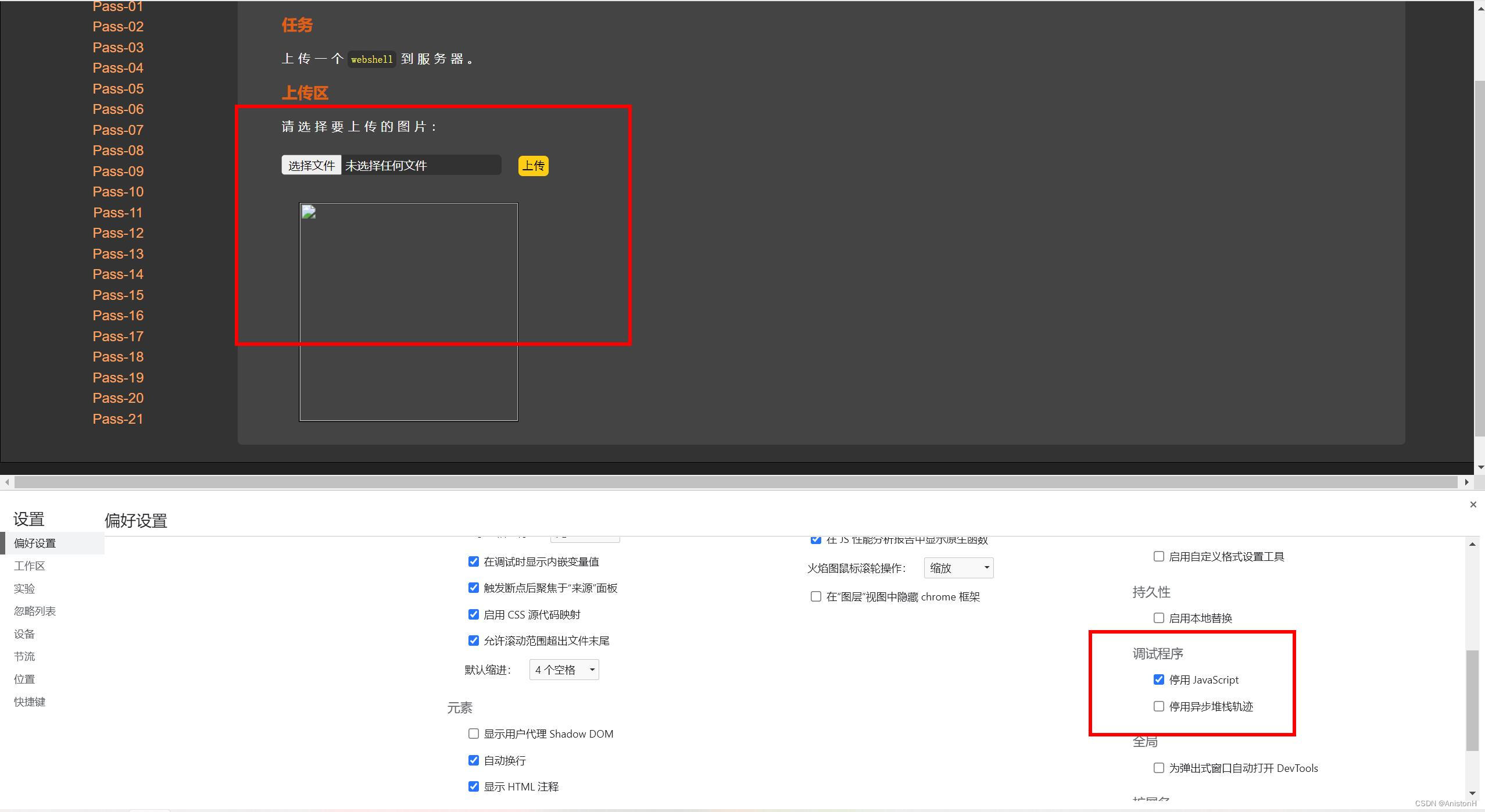1485x812 pixels.
Task: Go to Pass-12 level link
Action: point(118,233)
